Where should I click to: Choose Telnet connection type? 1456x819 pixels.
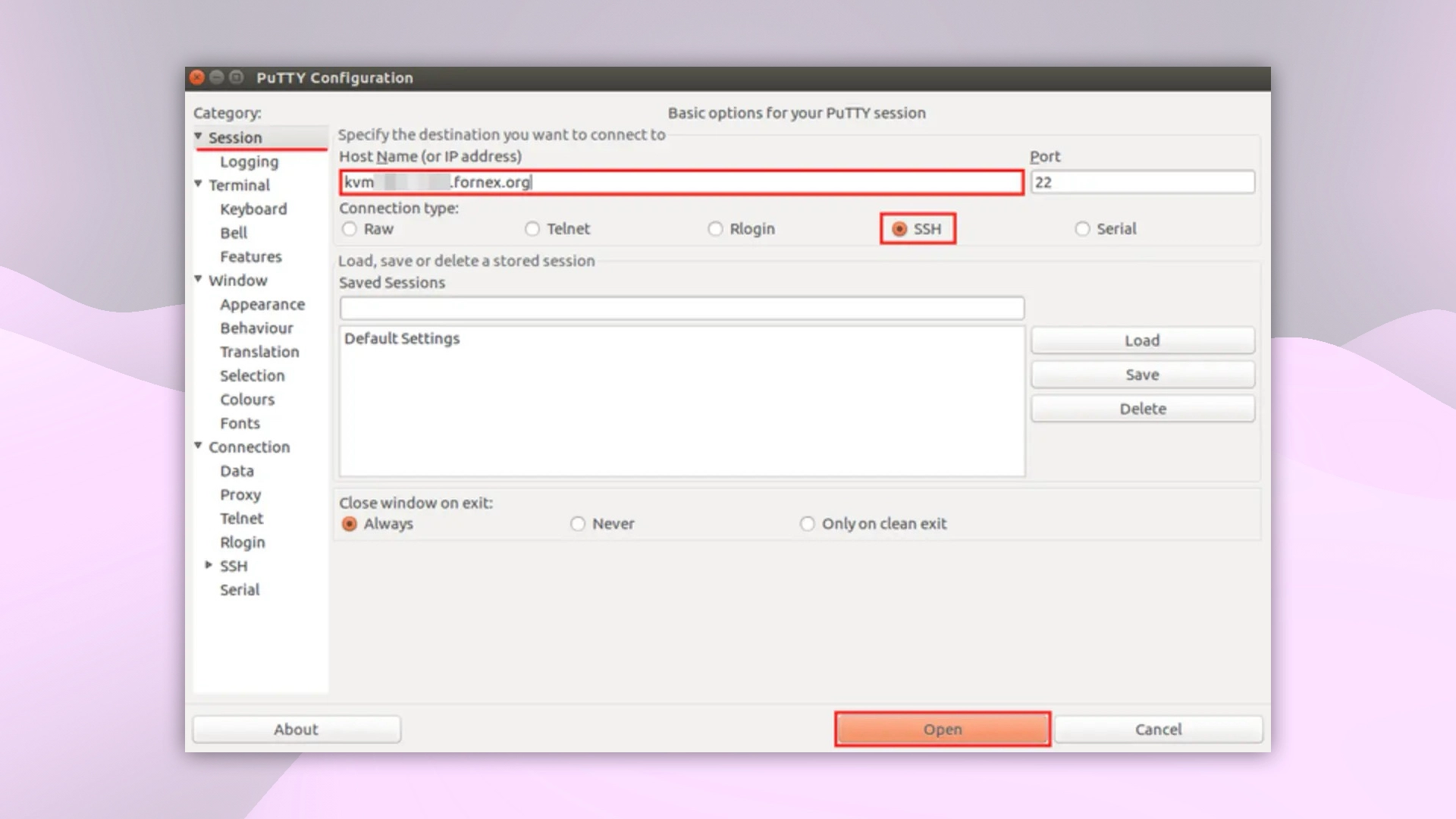click(532, 229)
